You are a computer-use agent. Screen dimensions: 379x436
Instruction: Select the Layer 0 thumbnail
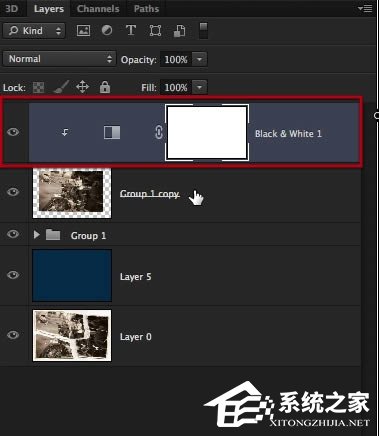pyautogui.click(x=72, y=335)
